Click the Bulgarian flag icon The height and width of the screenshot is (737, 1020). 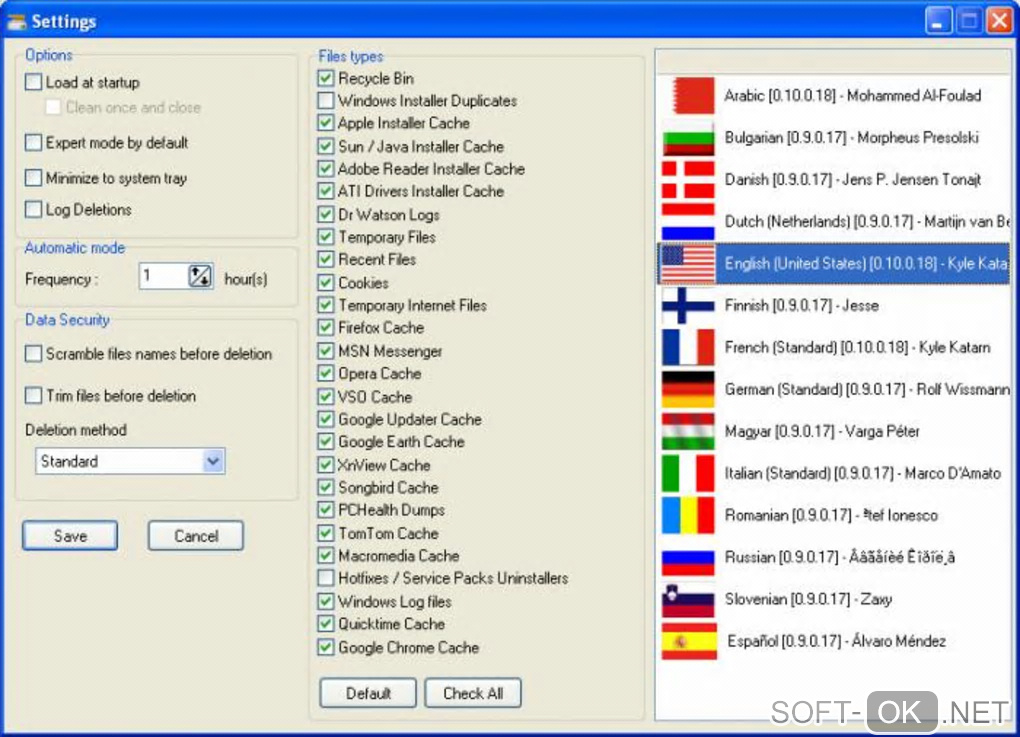(688, 138)
